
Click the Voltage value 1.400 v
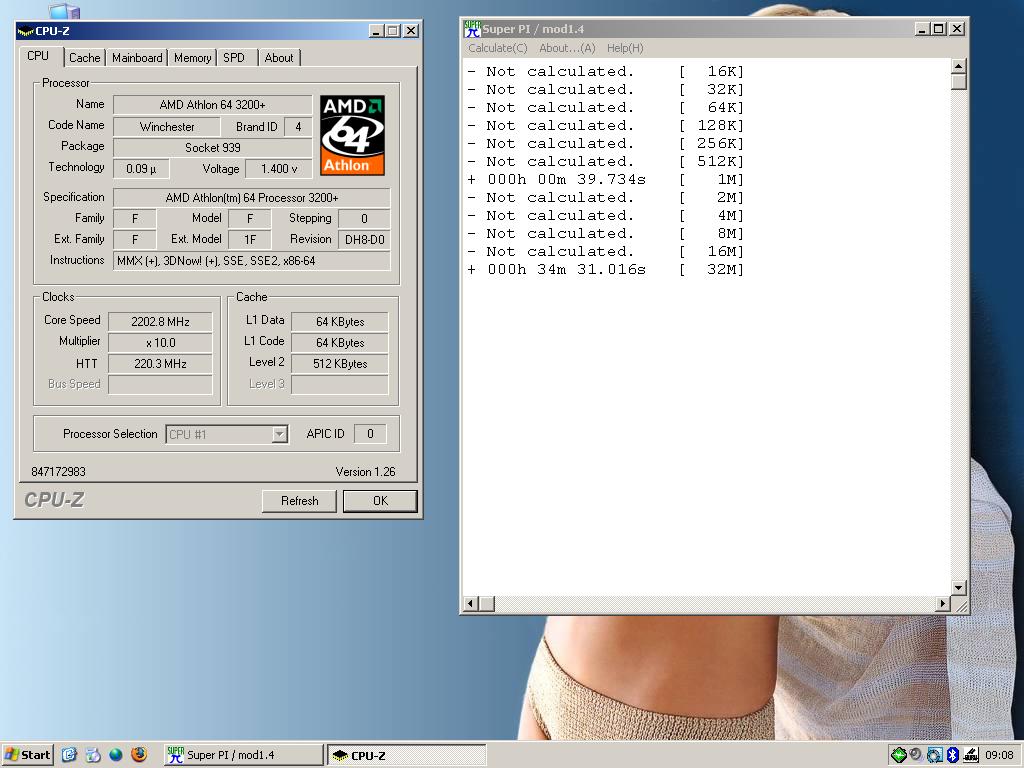tap(279, 169)
